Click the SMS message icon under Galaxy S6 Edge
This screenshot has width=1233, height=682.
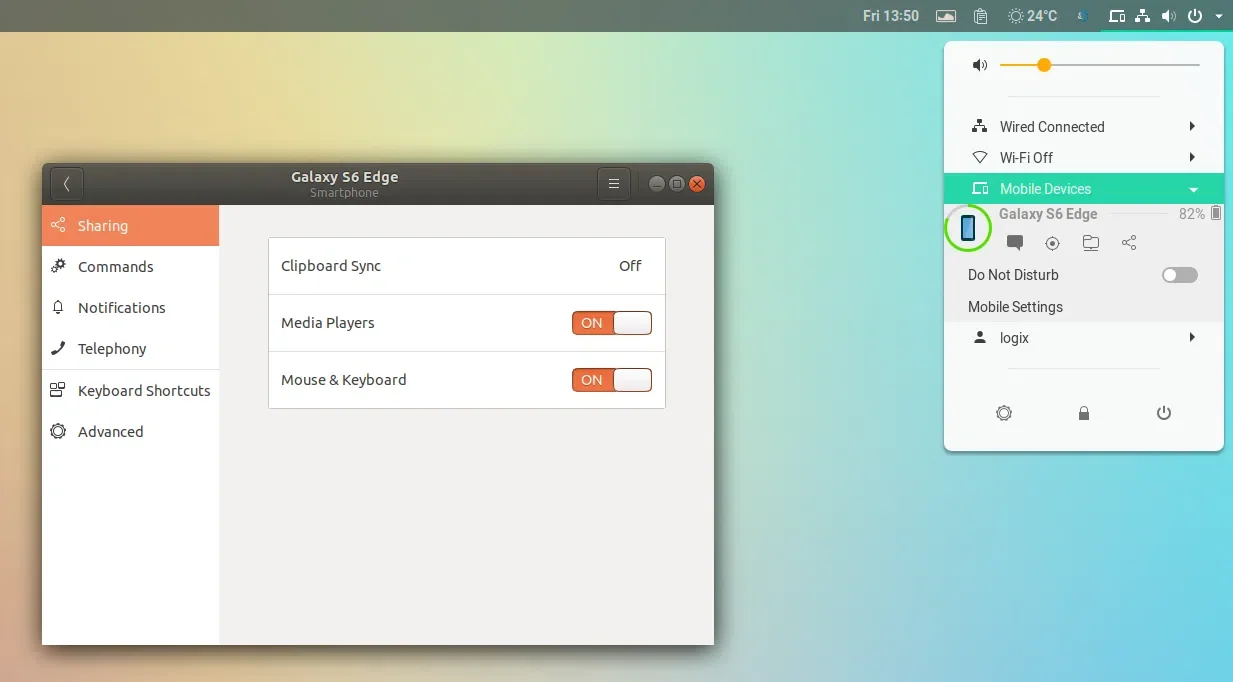tap(1015, 243)
